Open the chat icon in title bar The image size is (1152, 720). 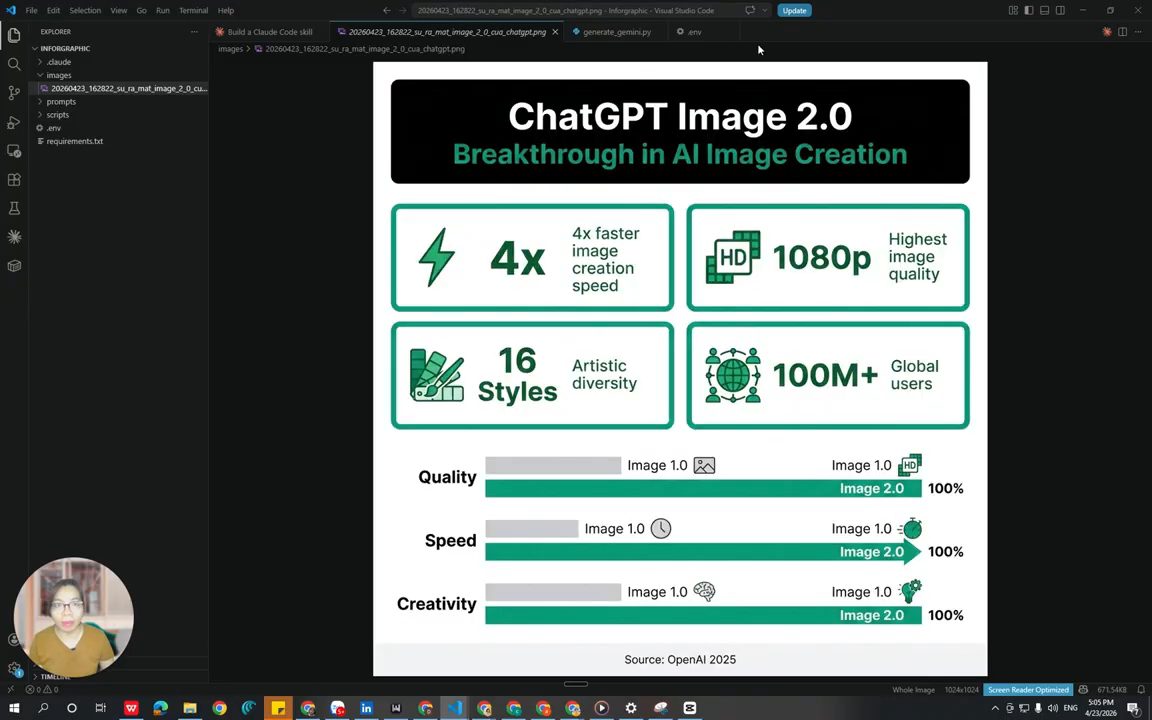point(750,10)
